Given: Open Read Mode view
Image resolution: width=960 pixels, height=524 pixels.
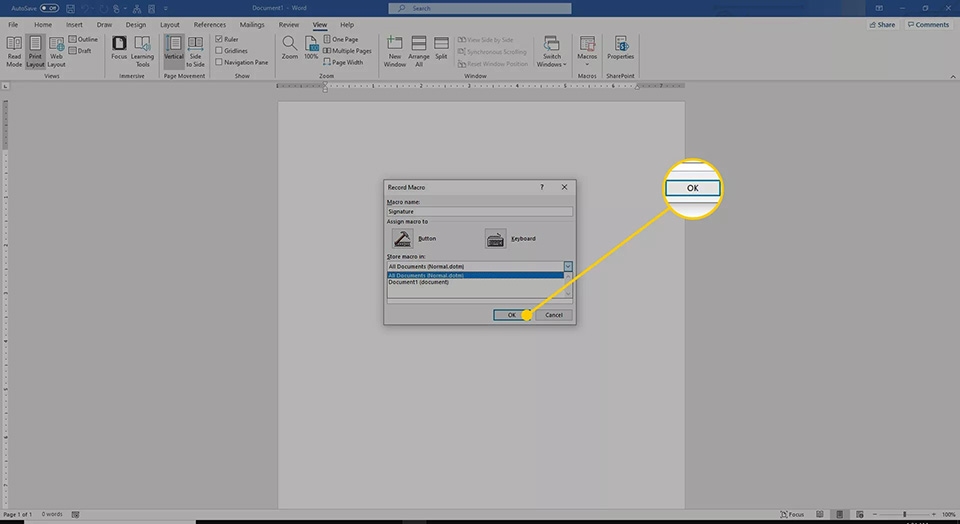Looking at the screenshot, I should click(x=13, y=51).
